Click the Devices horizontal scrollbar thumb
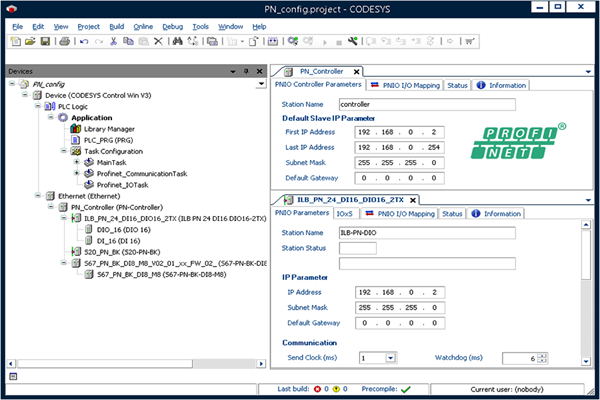Image resolution: width=600 pixels, height=400 pixels. click(x=104, y=363)
